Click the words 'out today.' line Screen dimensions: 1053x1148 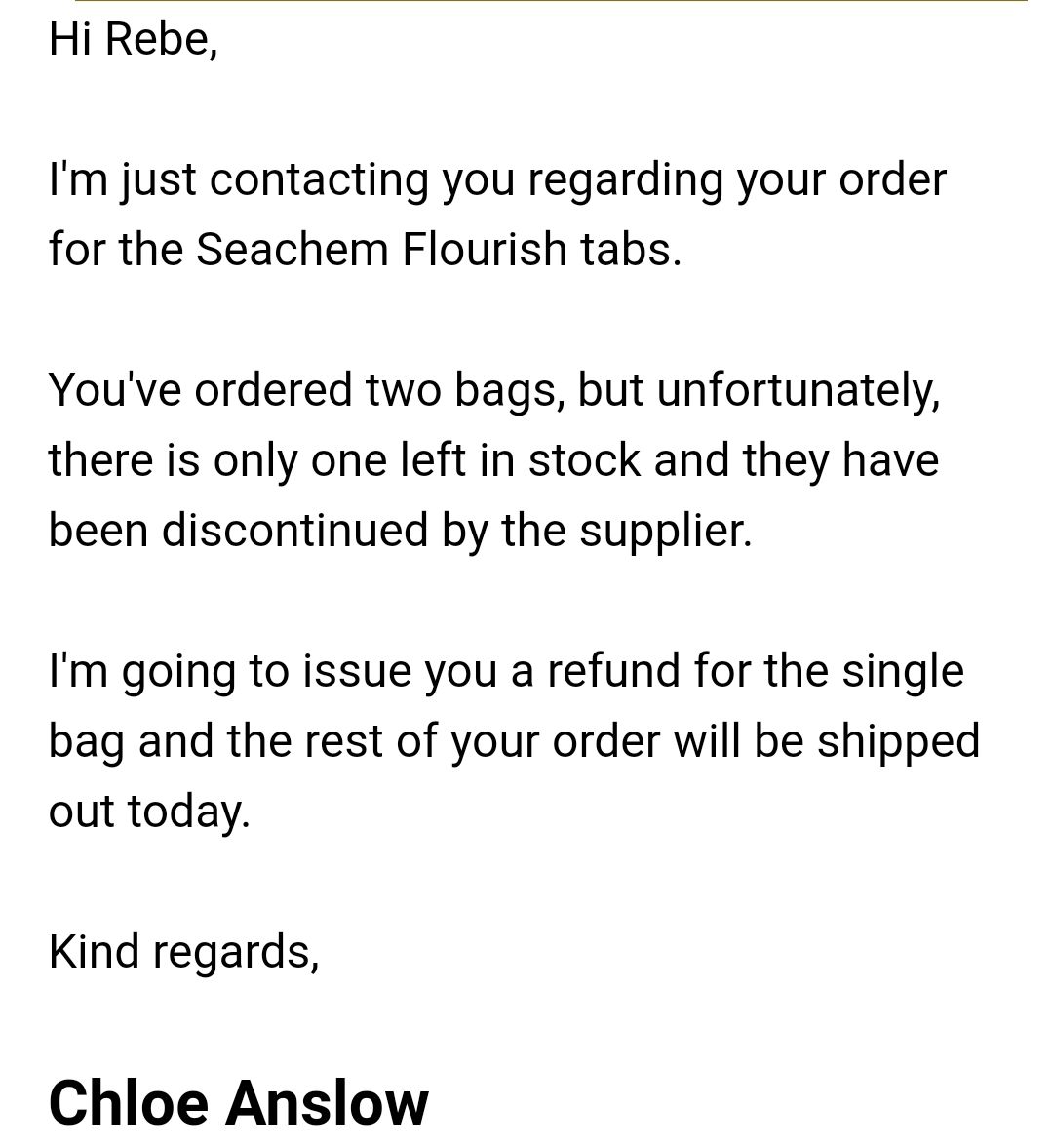click(x=149, y=812)
